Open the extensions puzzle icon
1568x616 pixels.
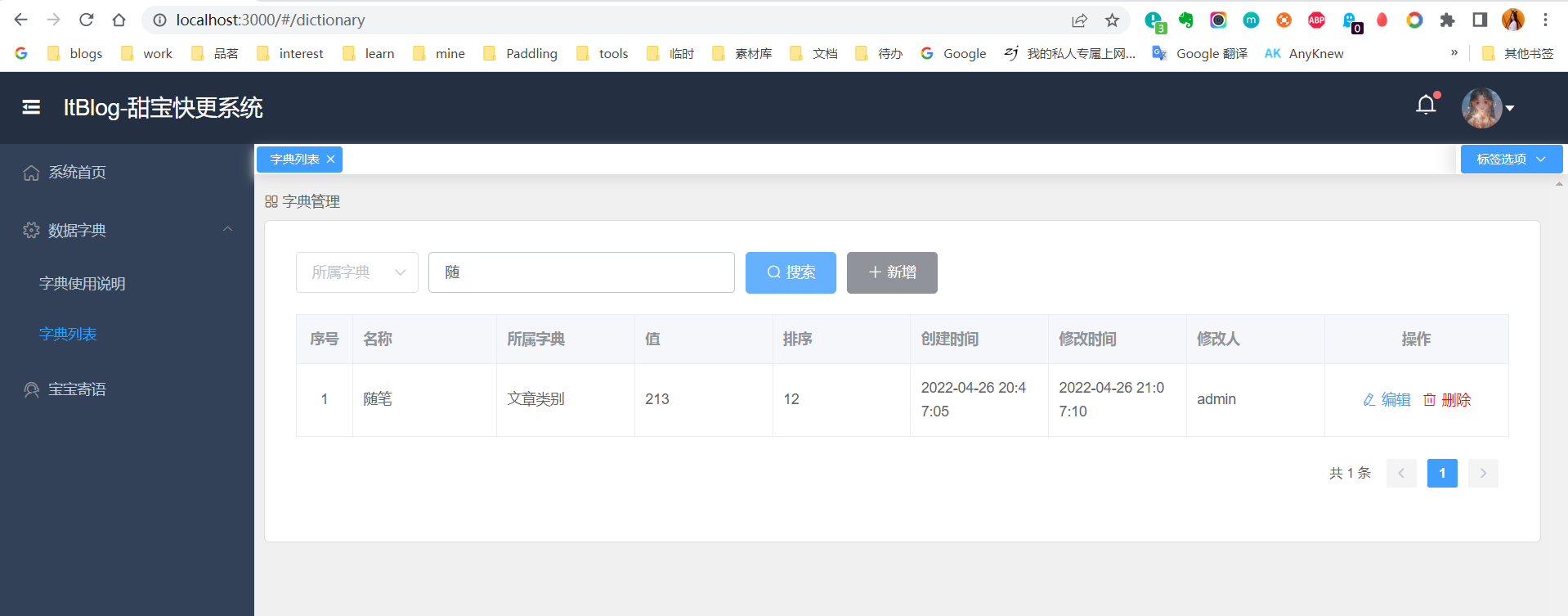[1447, 20]
